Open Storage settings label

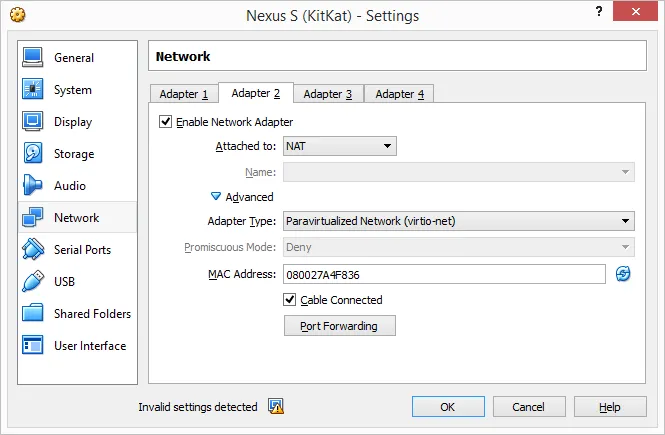click(x=74, y=154)
